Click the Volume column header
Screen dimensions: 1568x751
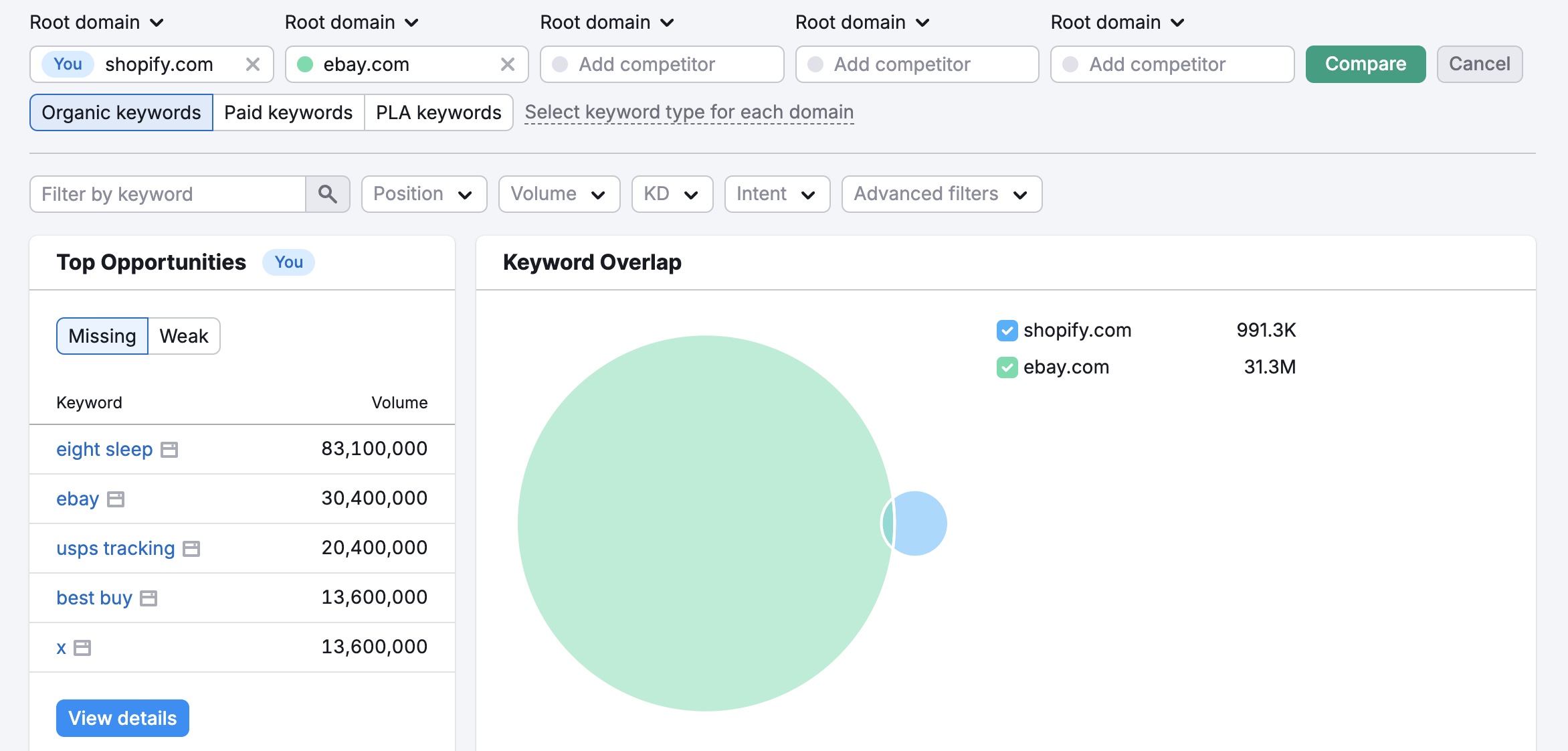399,403
